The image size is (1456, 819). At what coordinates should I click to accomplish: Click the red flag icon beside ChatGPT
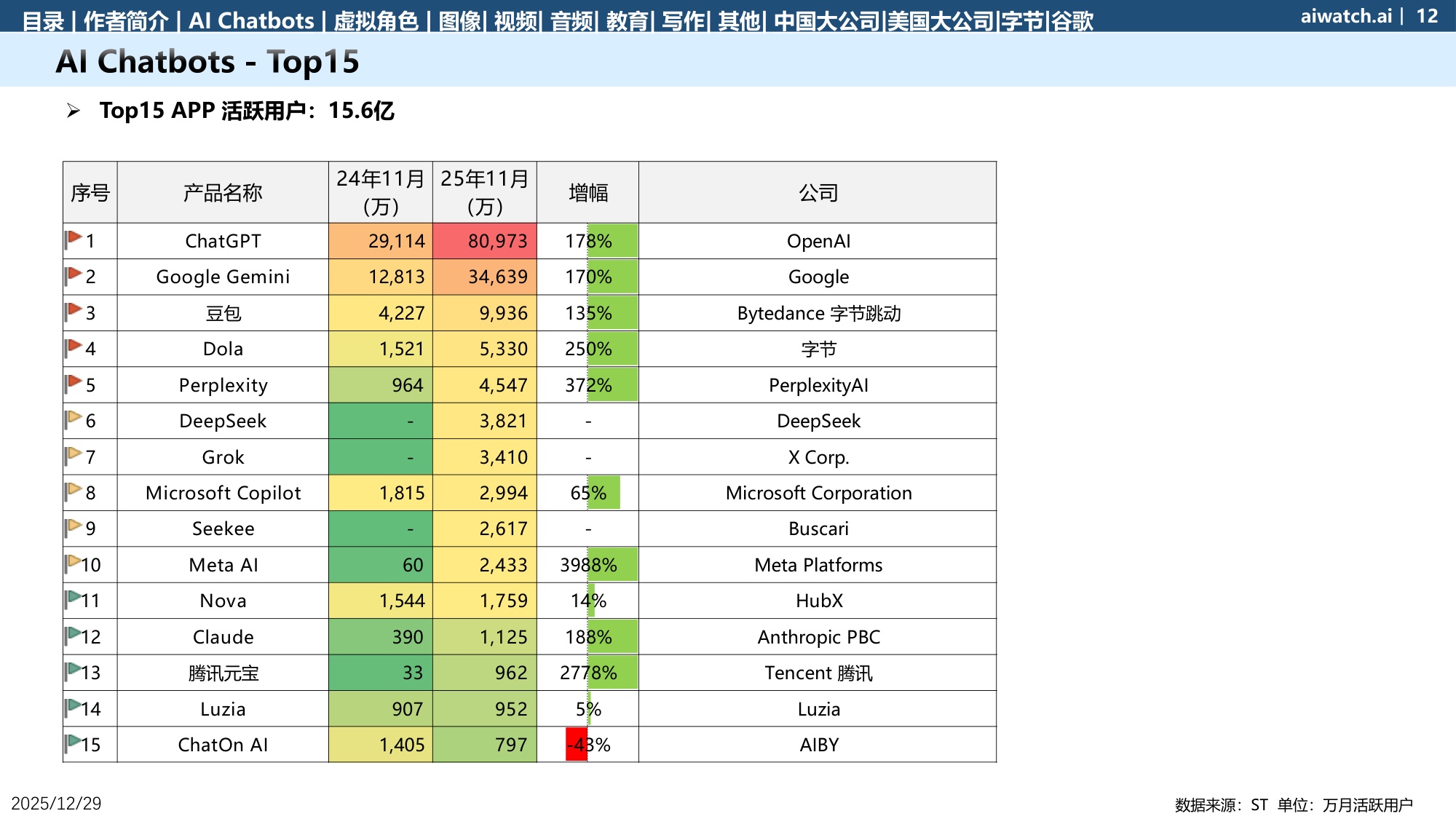[x=73, y=240]
